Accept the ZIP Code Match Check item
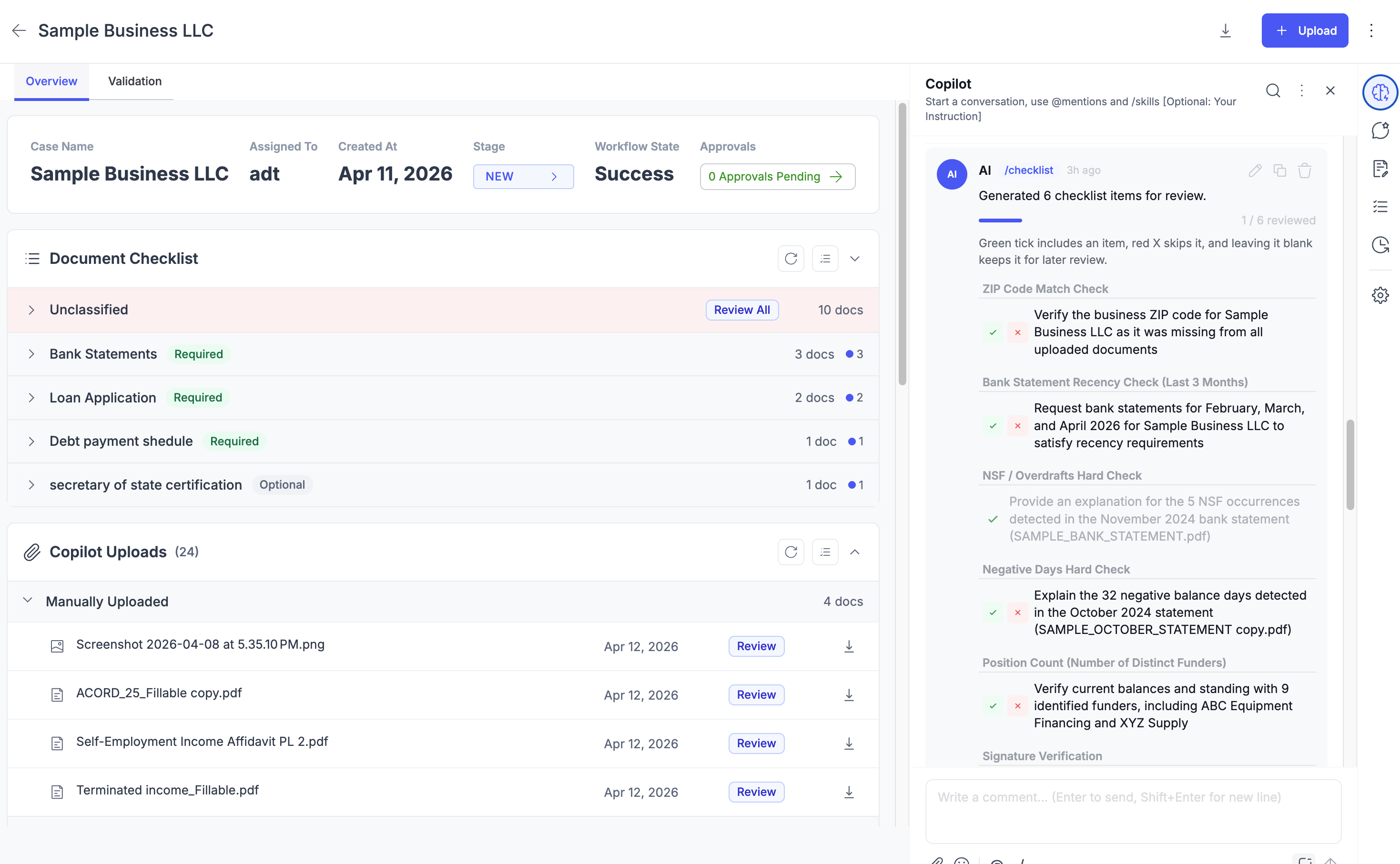1400x864 pixels. point(993,332)
